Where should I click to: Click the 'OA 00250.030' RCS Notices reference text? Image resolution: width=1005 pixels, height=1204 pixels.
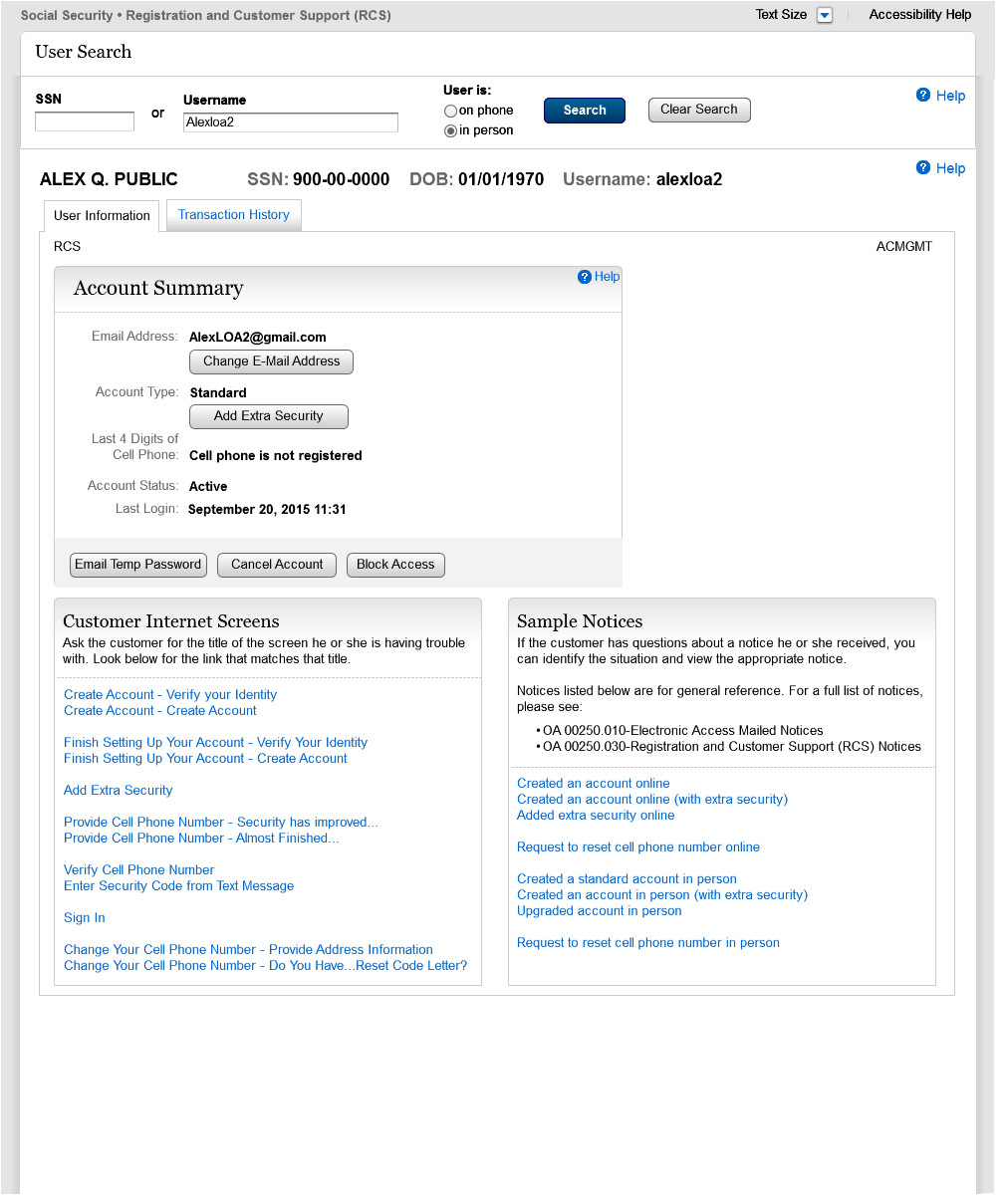(732, 747)
